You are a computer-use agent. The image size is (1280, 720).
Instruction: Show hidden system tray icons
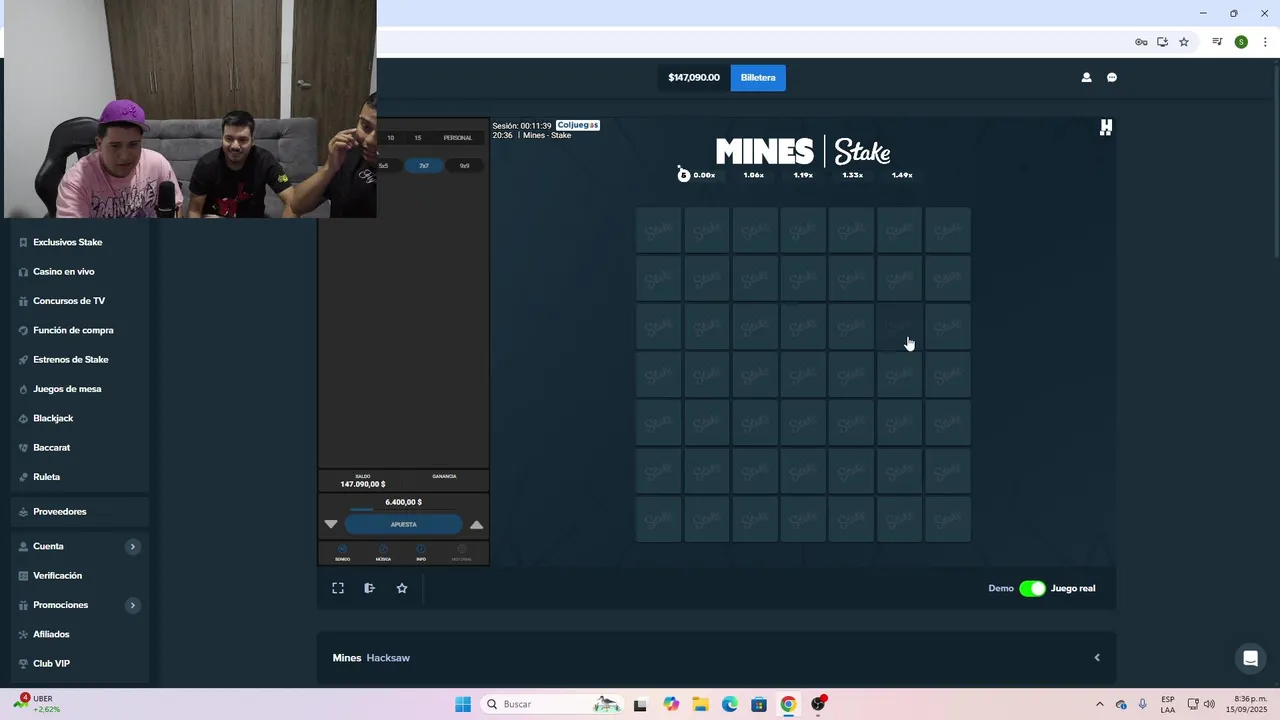[1100, 704]
